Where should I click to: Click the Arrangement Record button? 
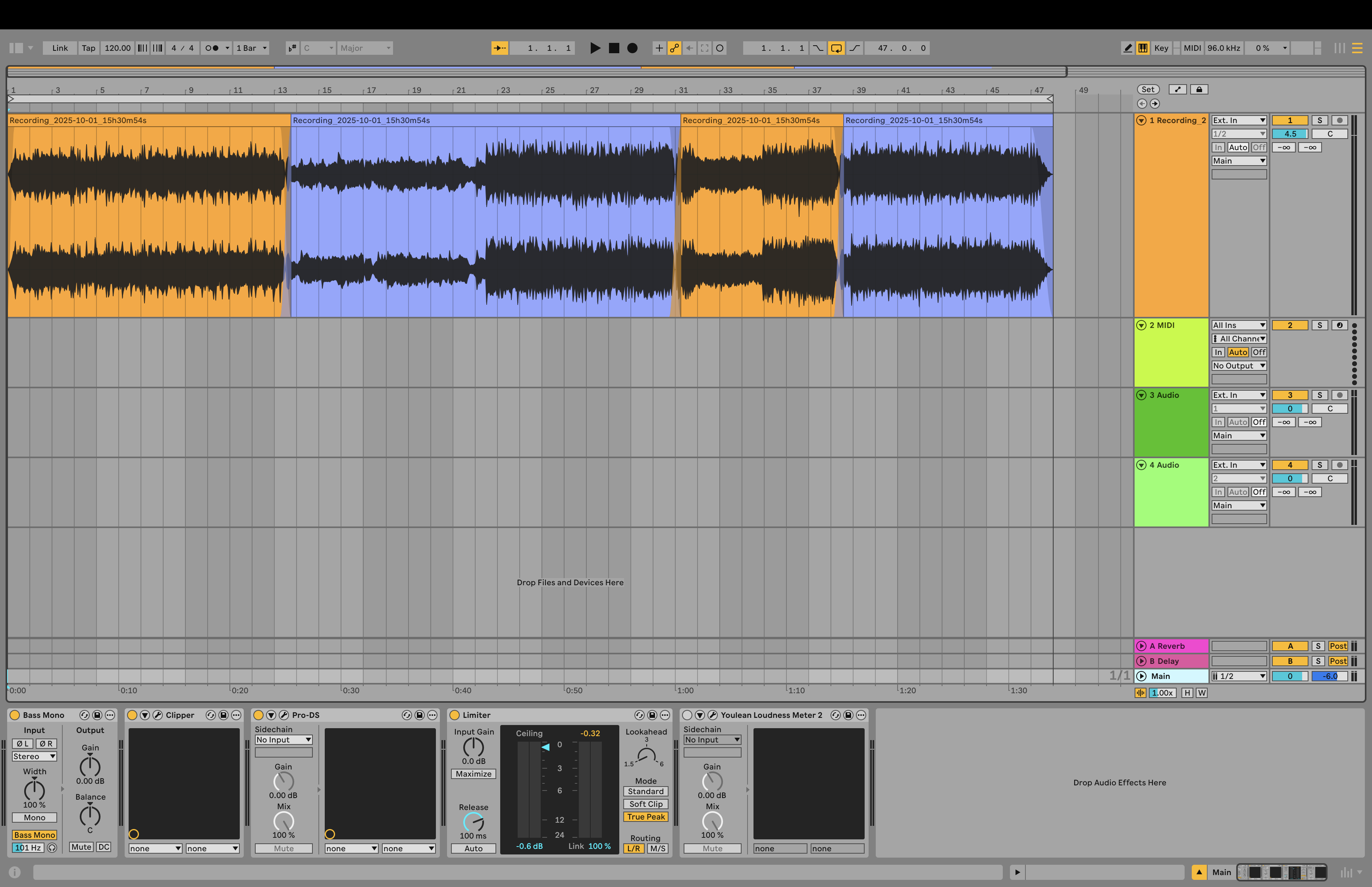pos(632,48)
